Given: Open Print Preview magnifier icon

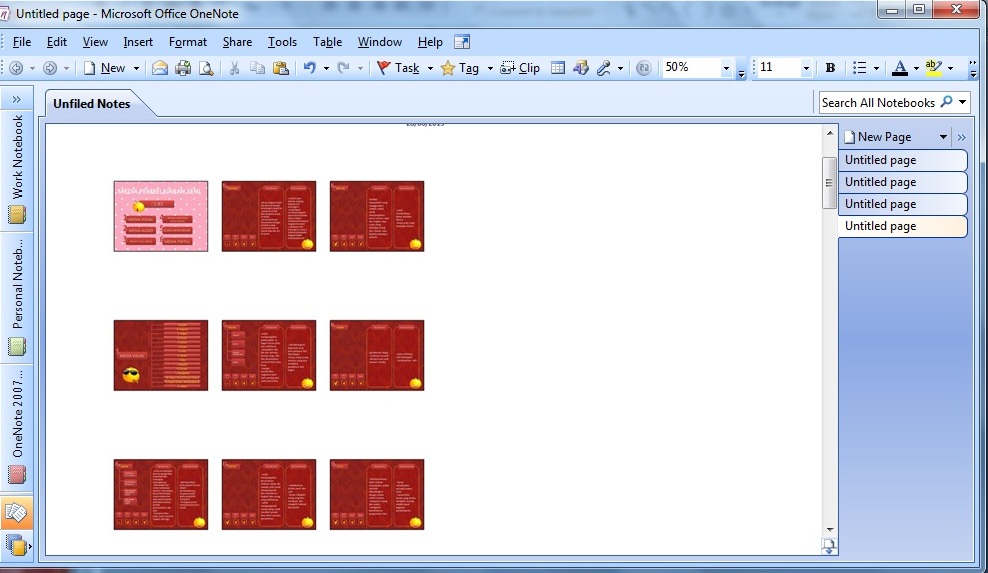Looking at the screenshot, I should (206, 68).
